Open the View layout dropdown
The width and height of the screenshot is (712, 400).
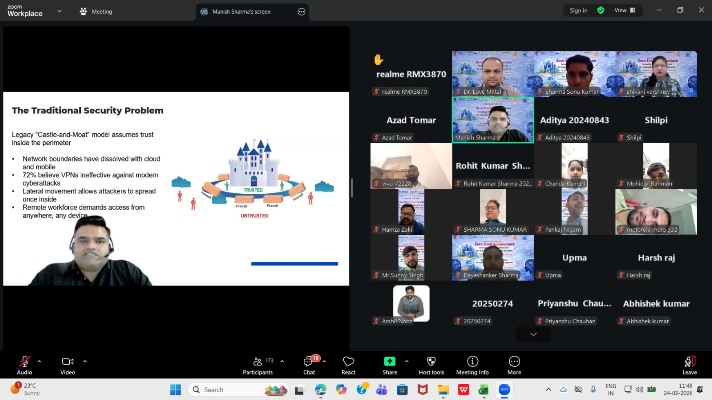point(624,10)
